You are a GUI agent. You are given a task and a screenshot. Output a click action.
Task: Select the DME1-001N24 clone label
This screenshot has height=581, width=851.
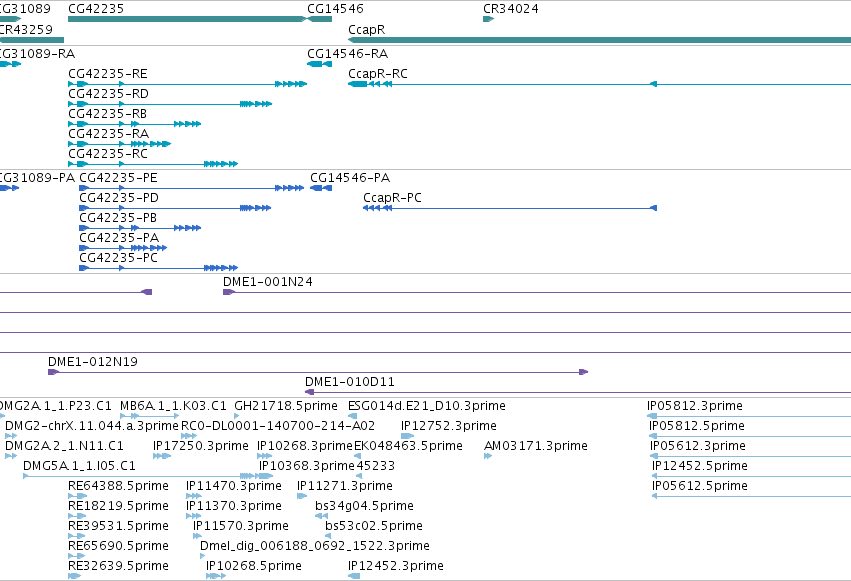[268, 282]
